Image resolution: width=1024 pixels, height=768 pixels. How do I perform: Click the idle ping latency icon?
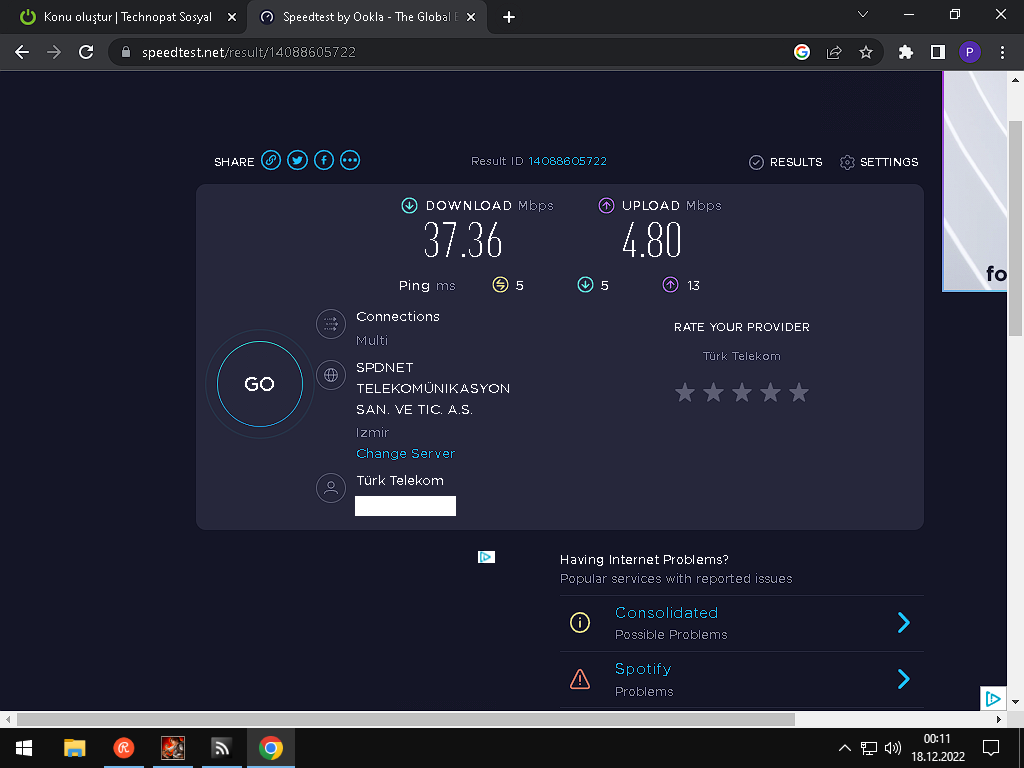[x=500, y=285]
